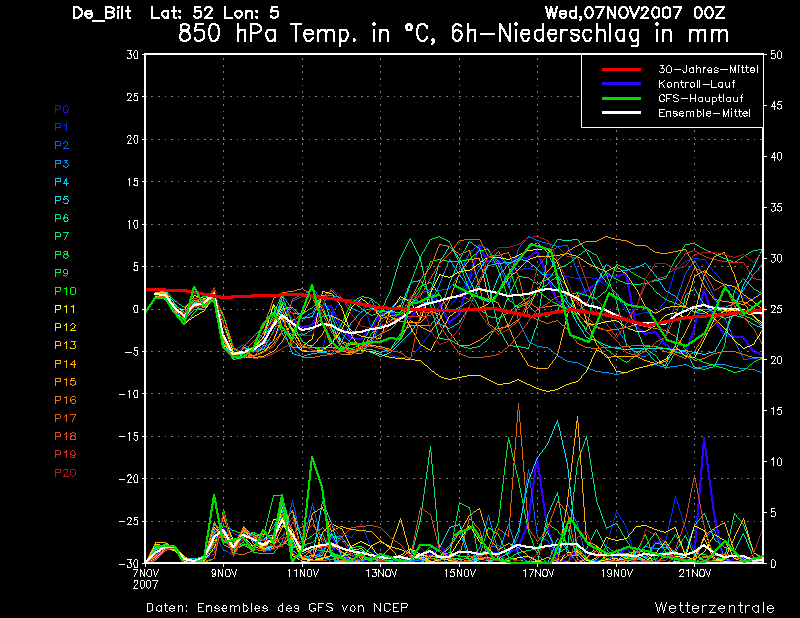
Task: Click the 13NOV date axis label
Action: [381, 573]
